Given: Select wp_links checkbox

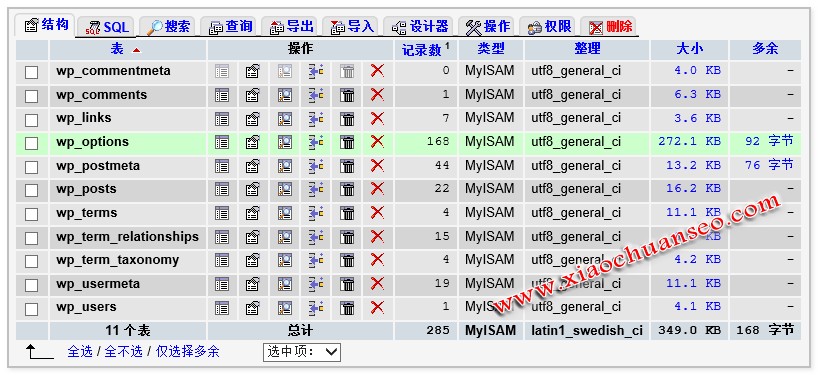Looking at the screenshot, I should (x=32, y=120).
